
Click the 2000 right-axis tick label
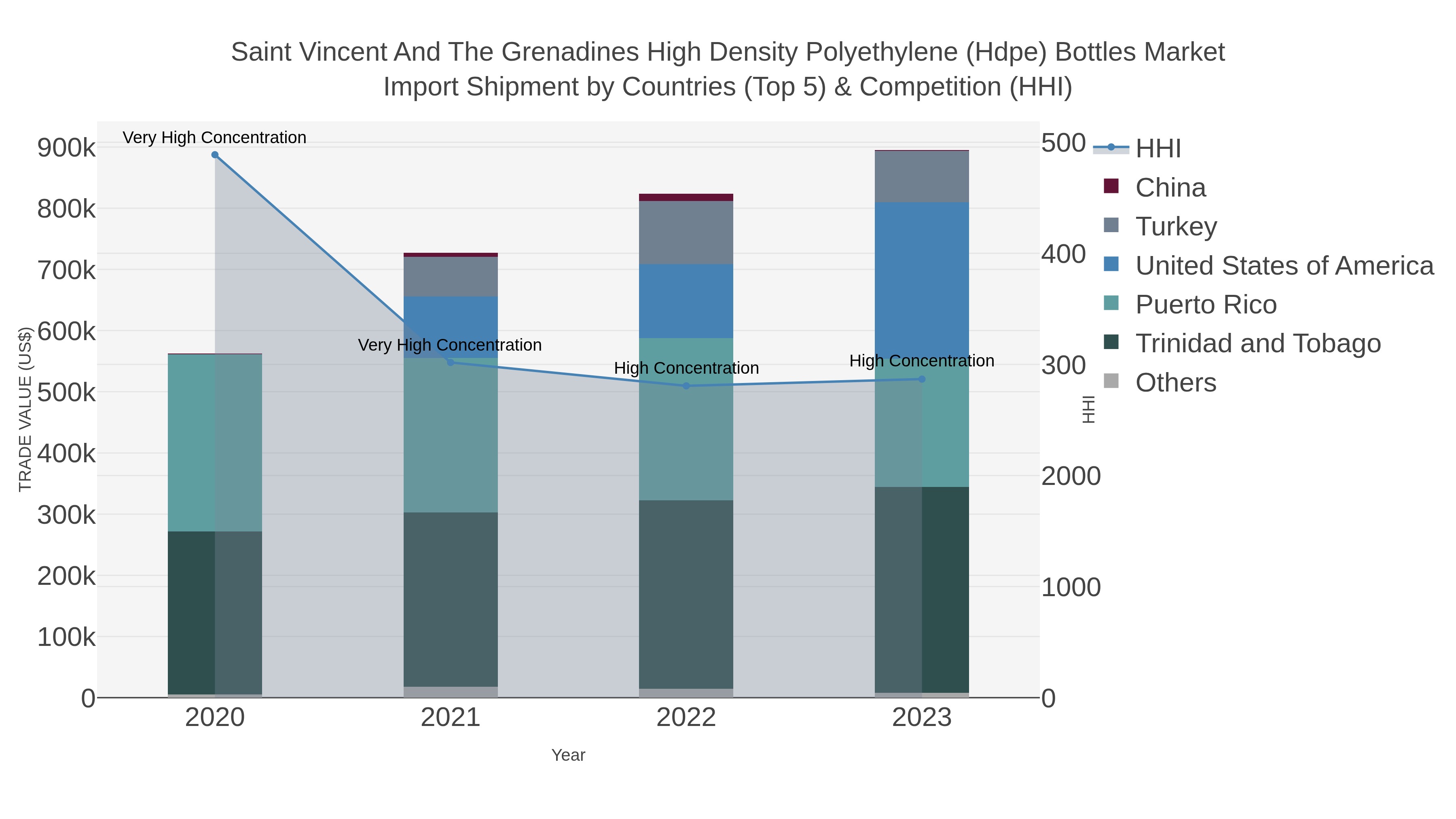1071,476
